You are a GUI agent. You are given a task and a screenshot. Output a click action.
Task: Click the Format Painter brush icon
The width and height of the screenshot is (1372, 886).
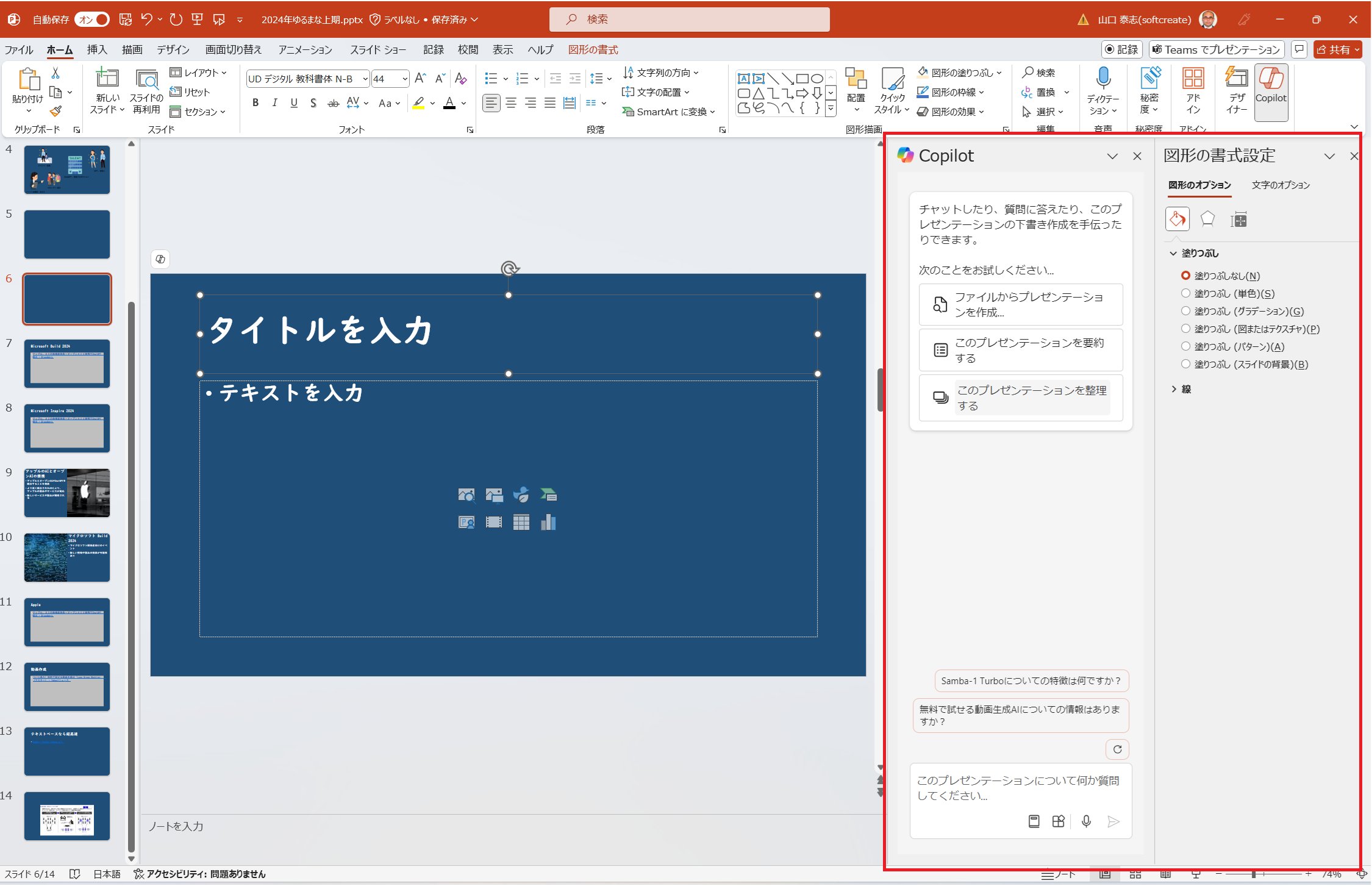point(55,112)
